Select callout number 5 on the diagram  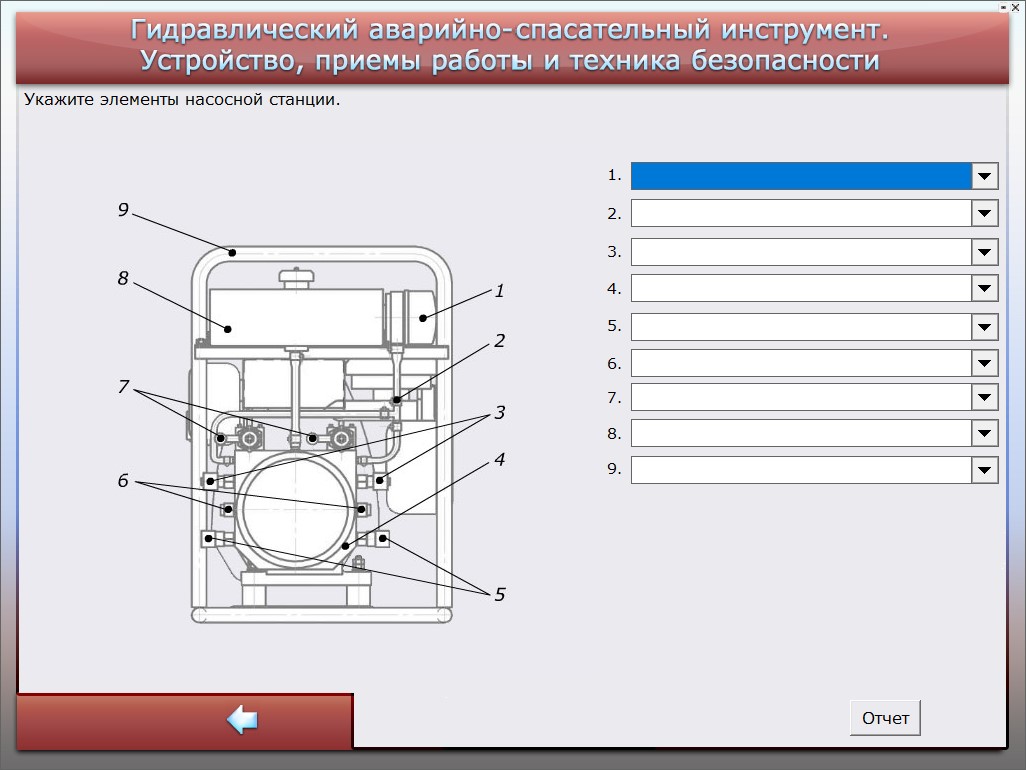[499, 595]
